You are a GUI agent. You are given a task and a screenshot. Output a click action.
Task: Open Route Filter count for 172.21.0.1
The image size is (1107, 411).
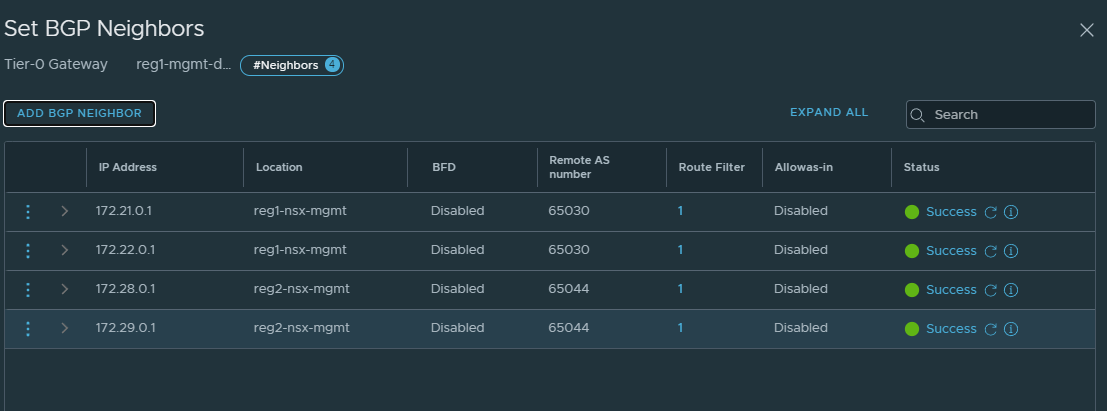[x=680, y=211]
